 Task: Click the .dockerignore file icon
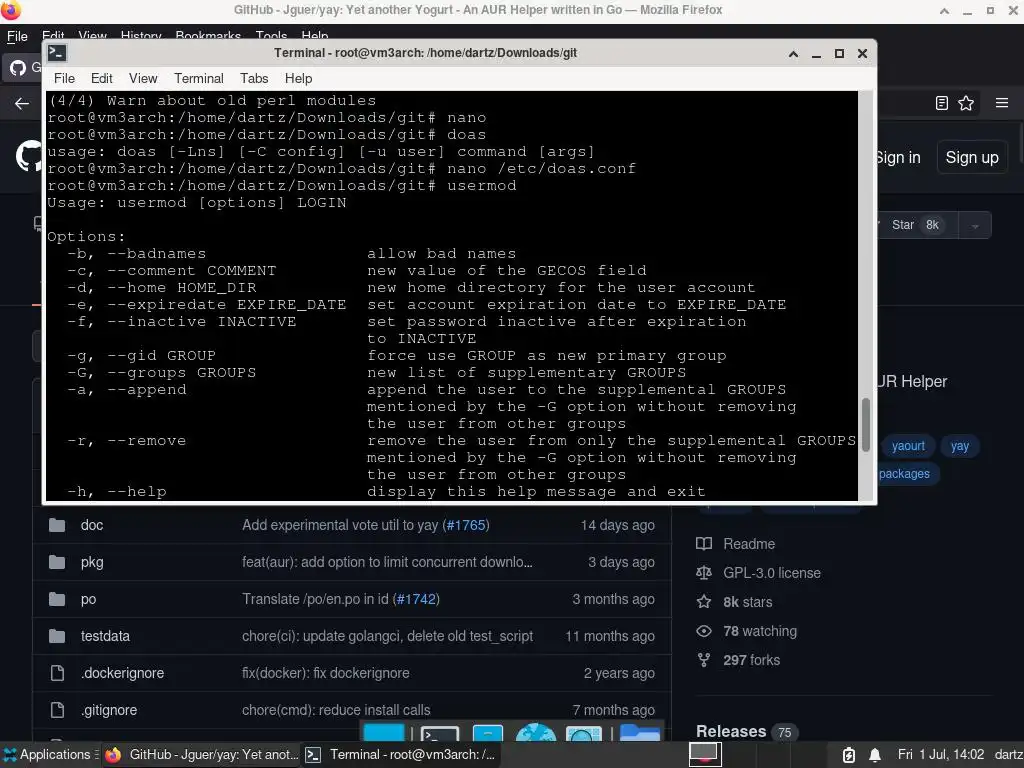point(57,673)
